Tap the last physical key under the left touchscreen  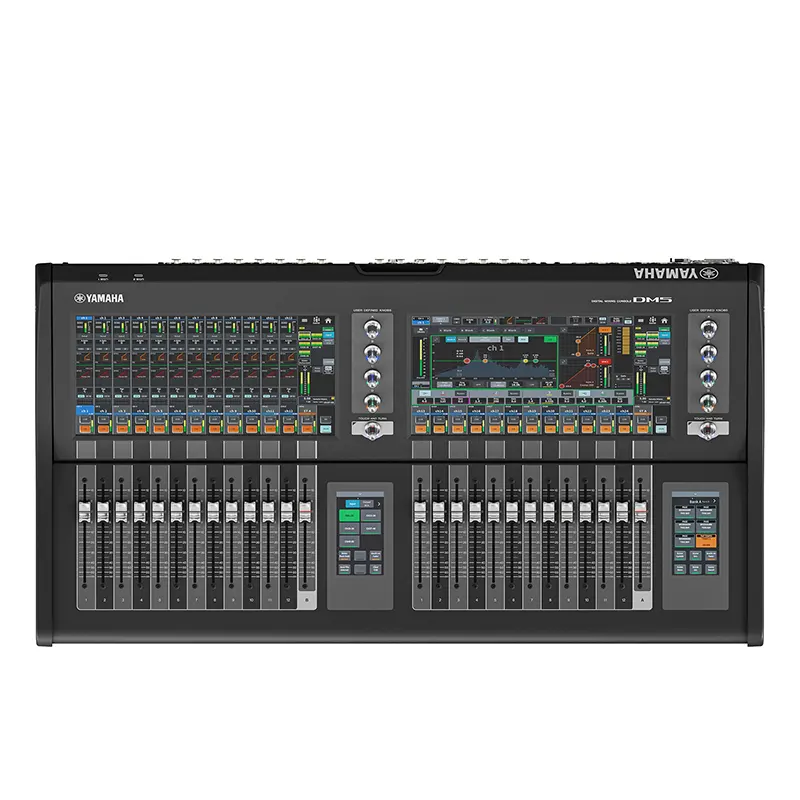(307, 450)
